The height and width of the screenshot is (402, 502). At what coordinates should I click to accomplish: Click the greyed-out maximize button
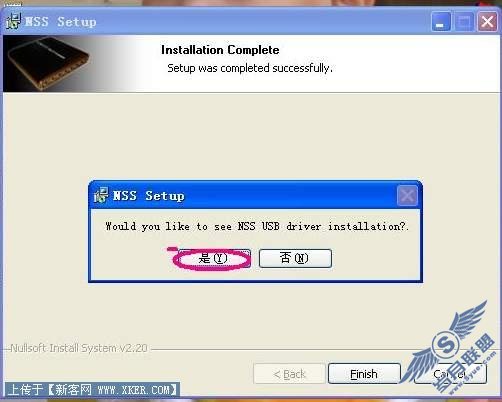pos(464,22)
